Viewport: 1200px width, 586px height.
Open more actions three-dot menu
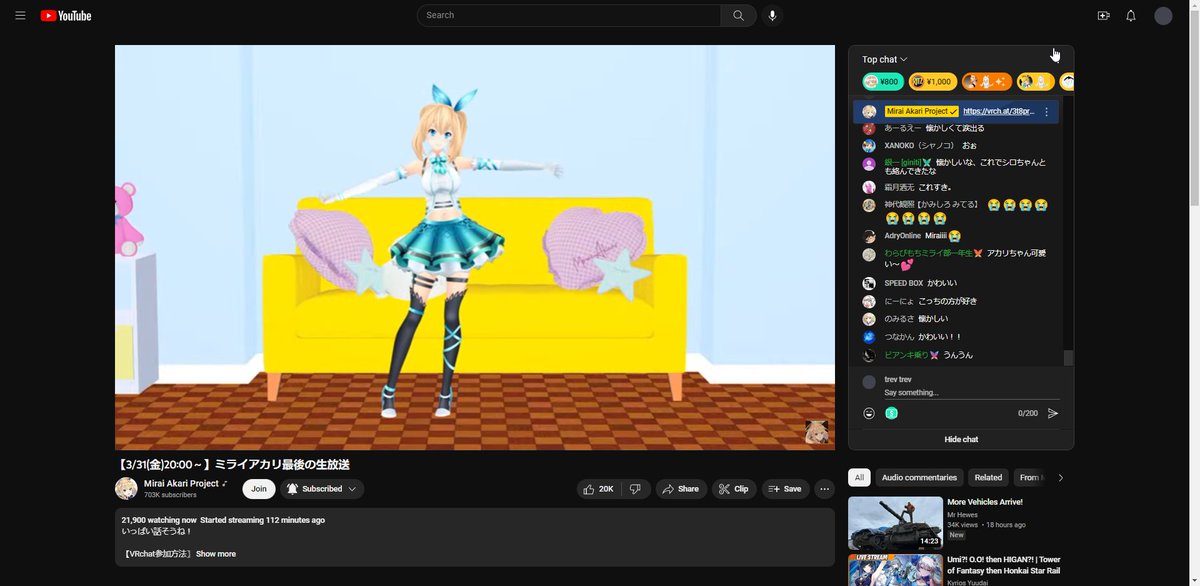tap(825, 489)
